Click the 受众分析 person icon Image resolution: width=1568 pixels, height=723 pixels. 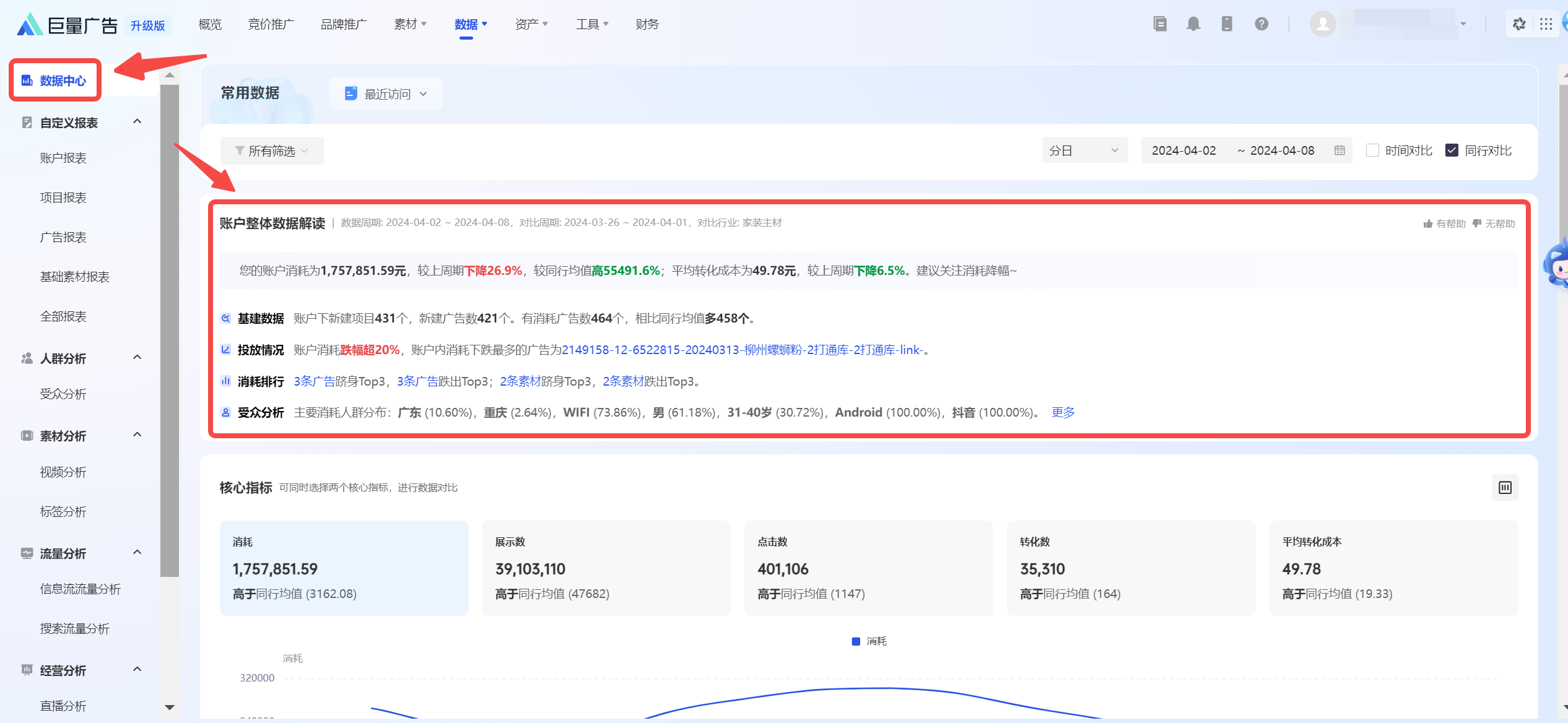[226, 412]
